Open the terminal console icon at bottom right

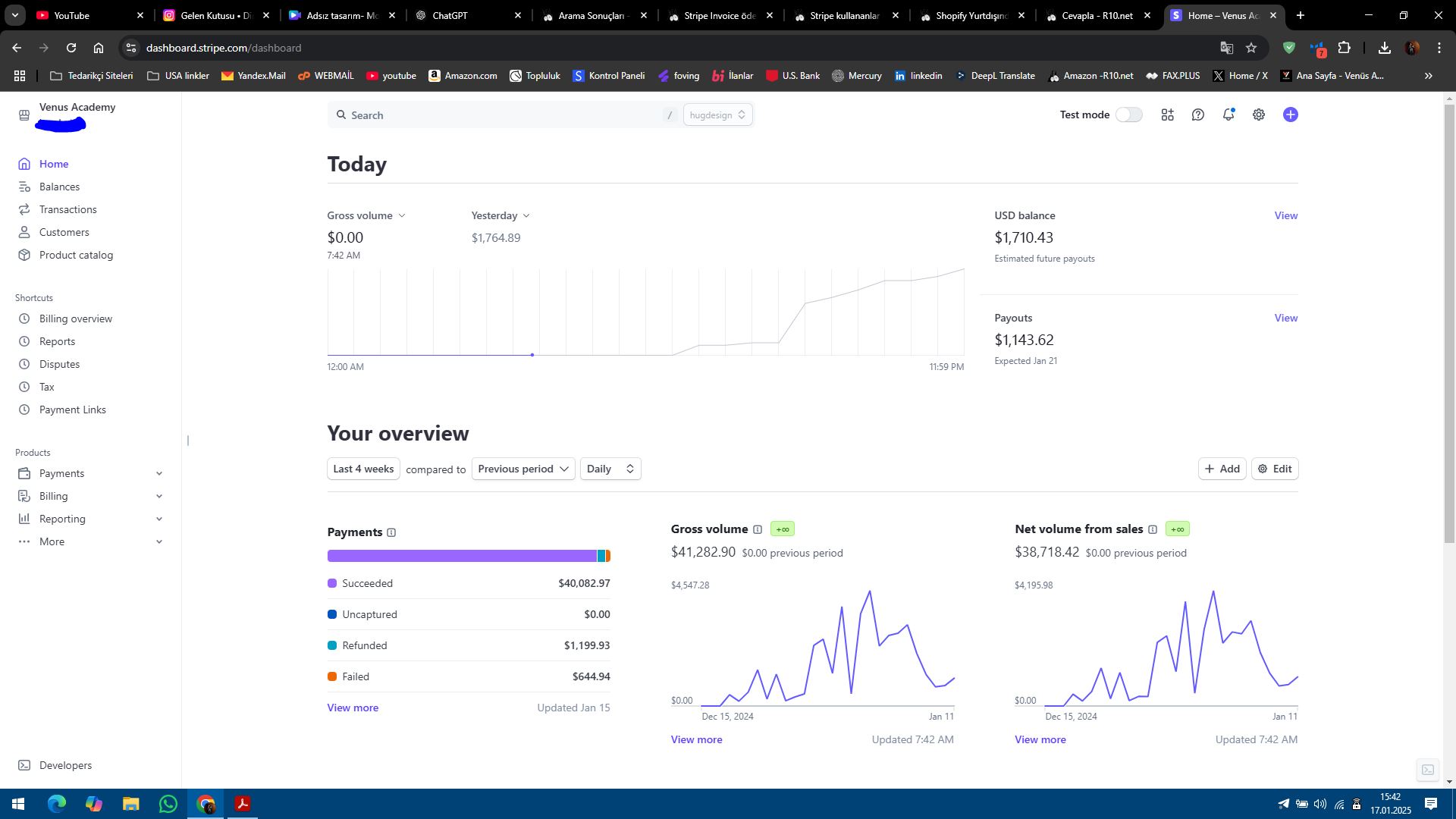click(1428, 770)
